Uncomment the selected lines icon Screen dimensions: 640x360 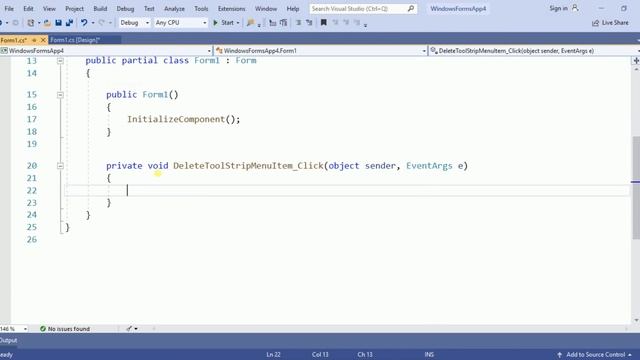[x=309, y=23]
